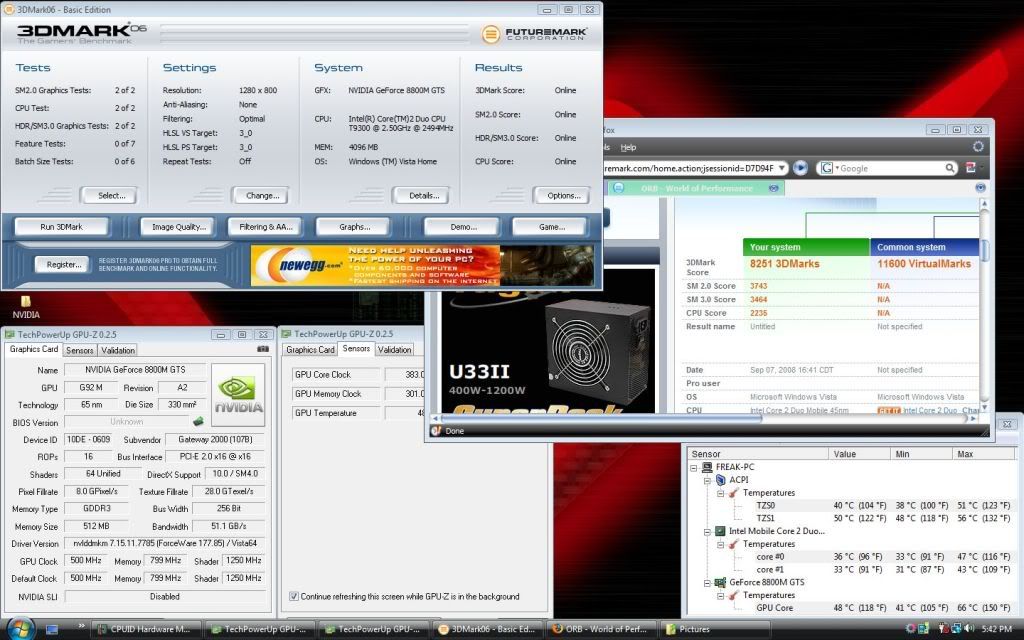Click the ORB tab page icon in Firefox
Image resolution: width=1024 pixels, height=640 pixels.
coord(618,188)
